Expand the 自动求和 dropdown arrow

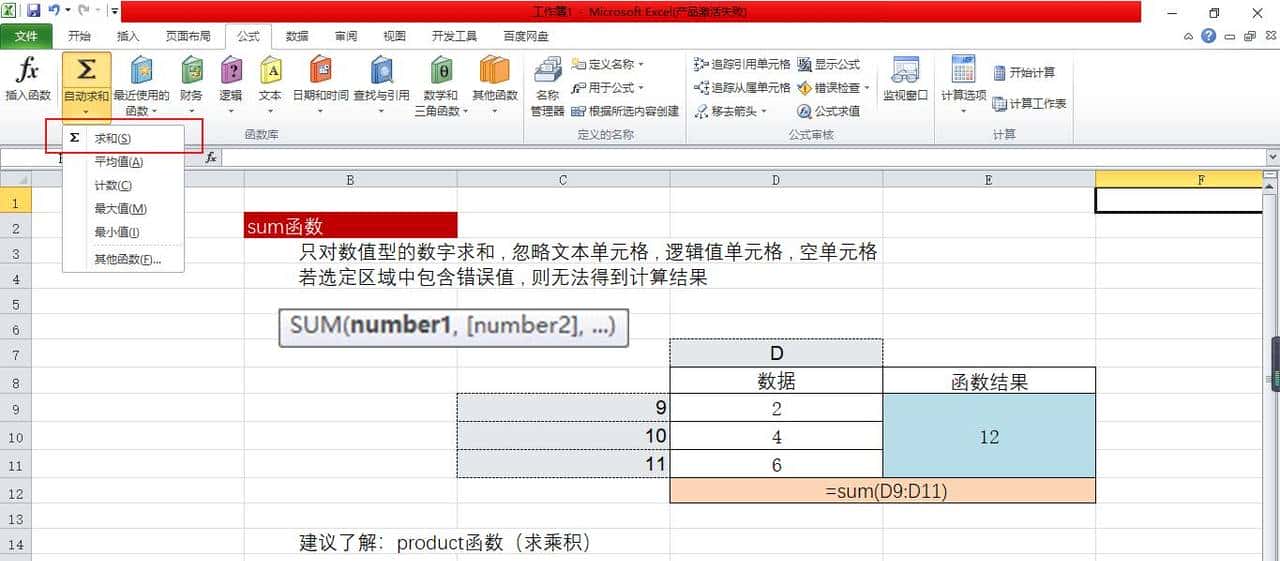click(x=86, y=111)
